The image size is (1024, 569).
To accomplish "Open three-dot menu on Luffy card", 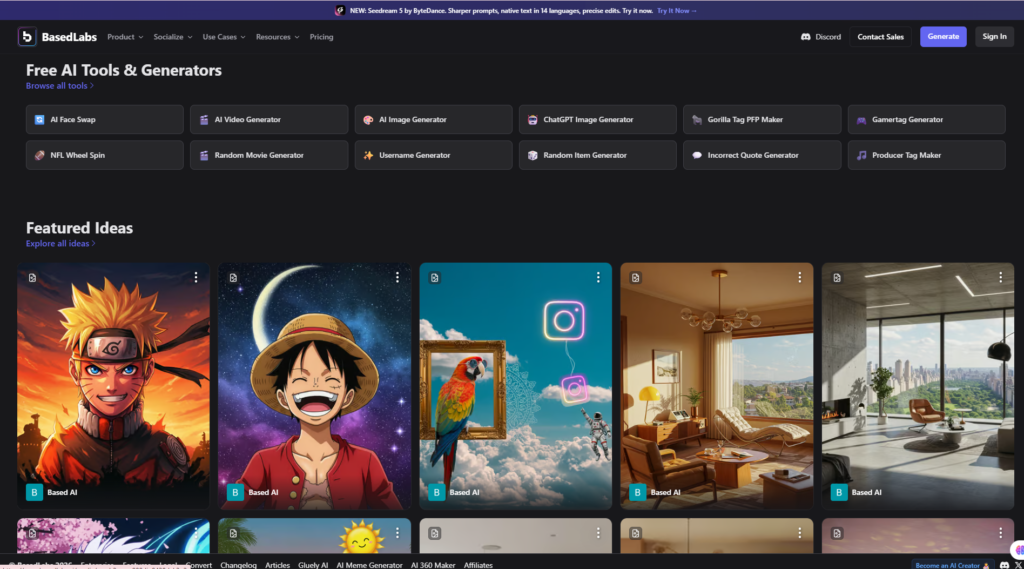I will pyautogui.click(x=397, y=278).
